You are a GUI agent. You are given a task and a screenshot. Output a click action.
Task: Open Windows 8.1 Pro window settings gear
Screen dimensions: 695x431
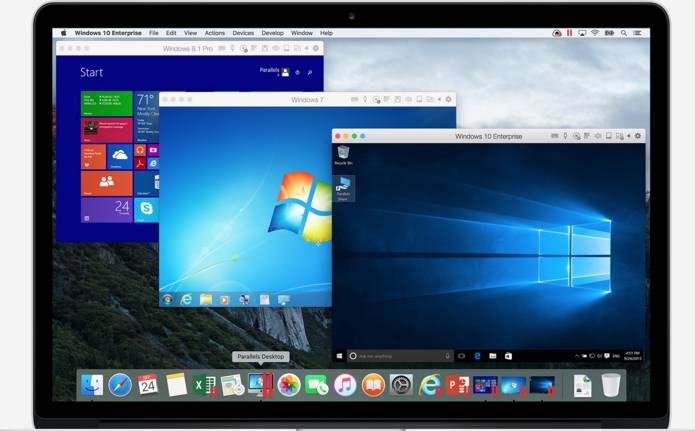[316, 48]
